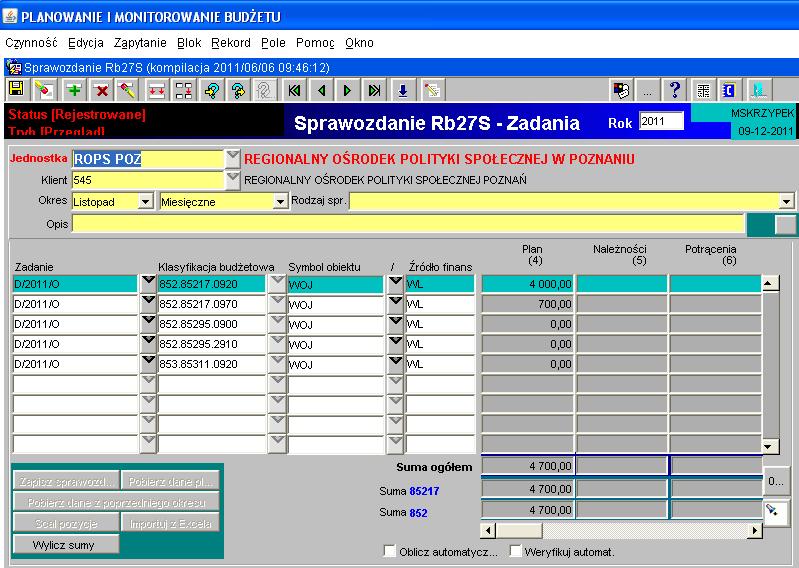Open Zadanie dropdown in 853.85311.0920 row
This screenshot has width=799, height=568.
click(x=148, y=364)
